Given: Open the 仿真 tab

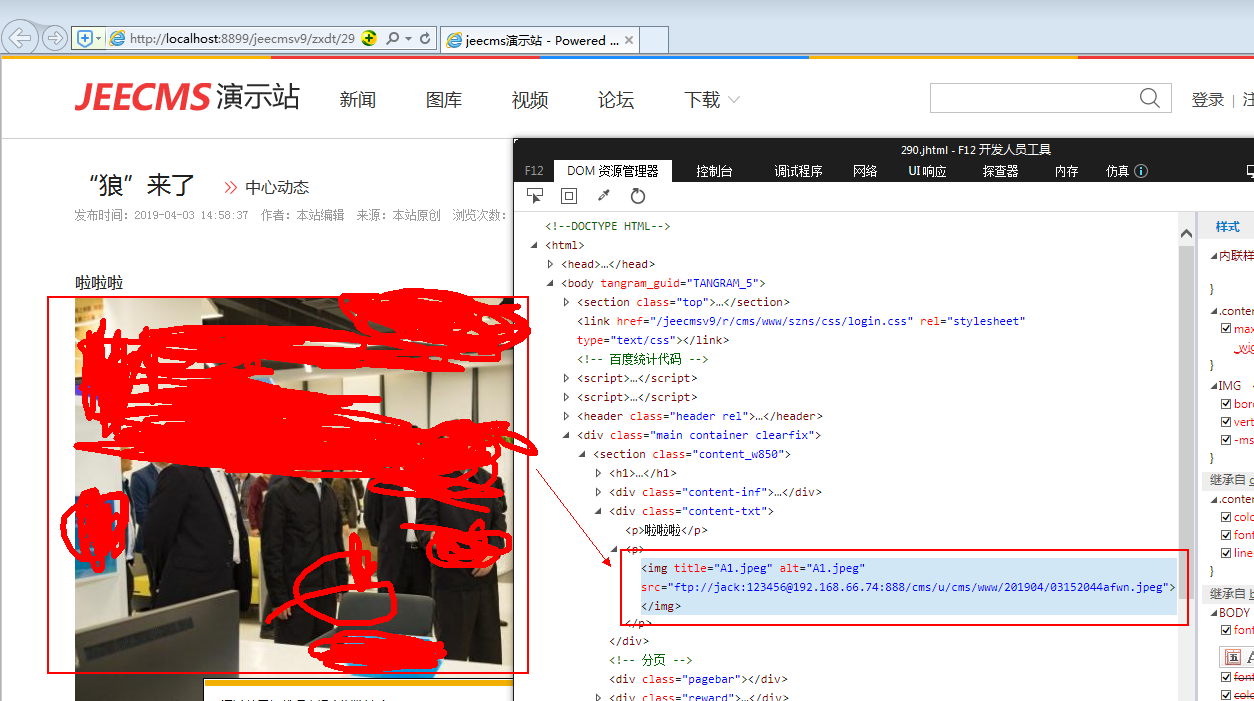Looking at the screenshot, I should [x=1117, y=171].
